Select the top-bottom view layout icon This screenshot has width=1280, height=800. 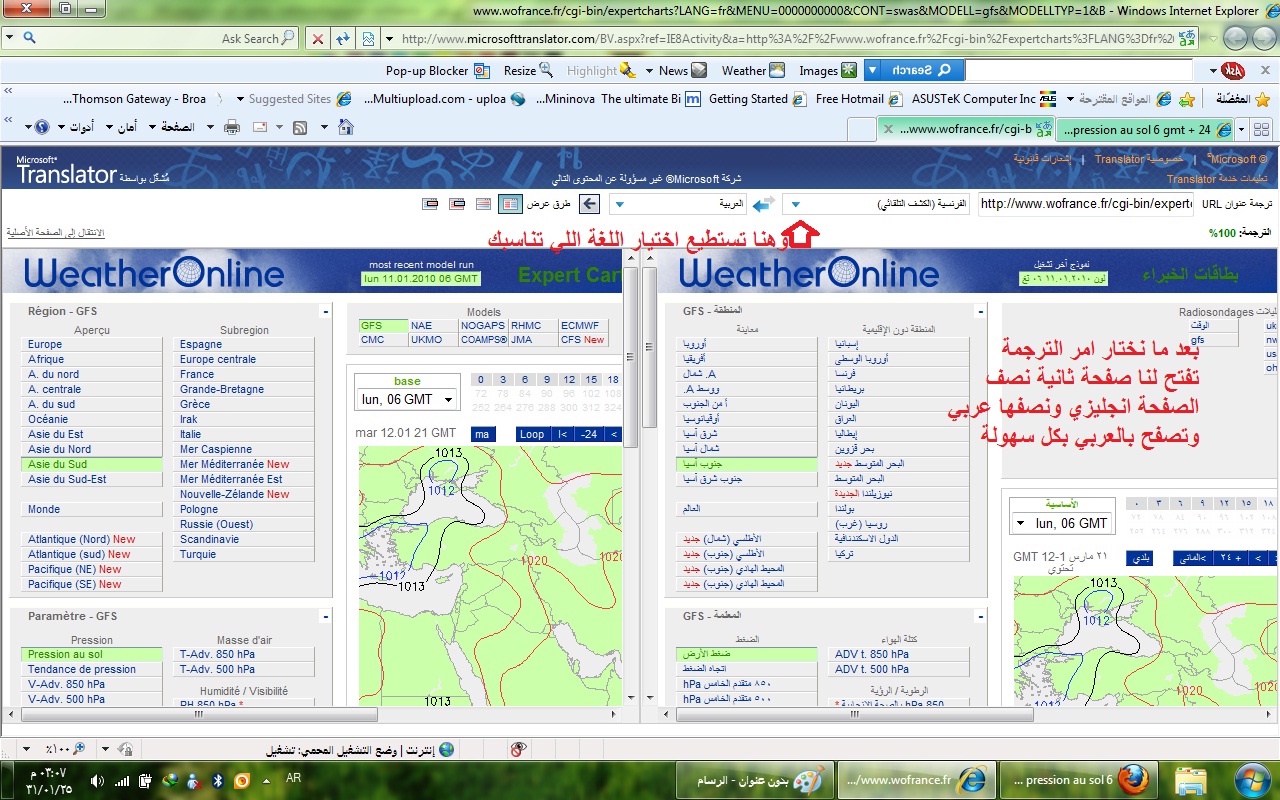483,204
